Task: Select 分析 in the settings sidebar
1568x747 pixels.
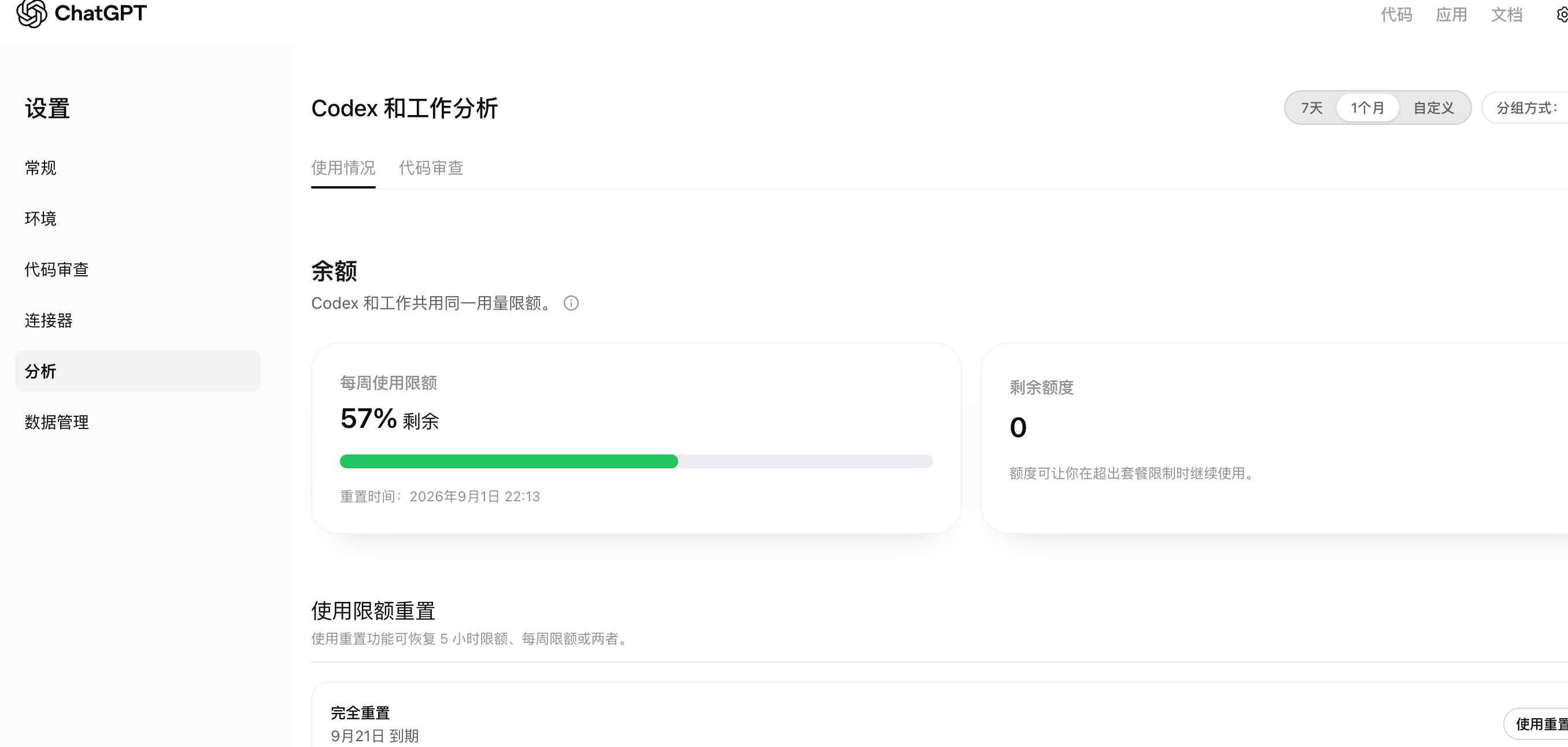Action: coord(138,371)
